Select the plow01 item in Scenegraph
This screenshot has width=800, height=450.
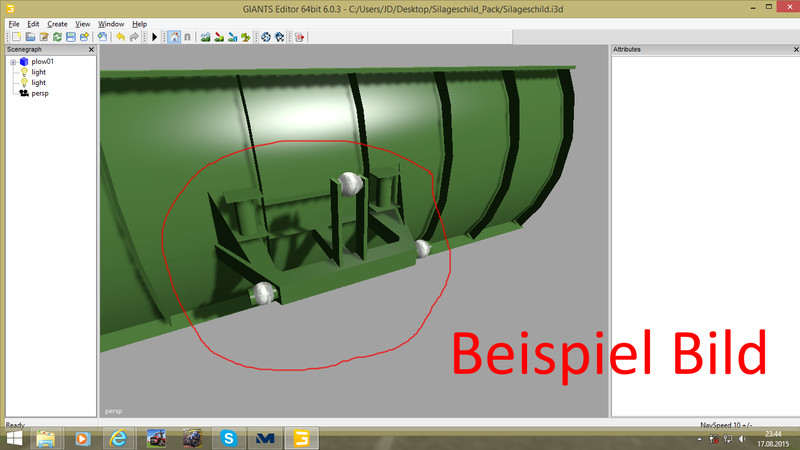pyautogui.click(x=42, y=62)
